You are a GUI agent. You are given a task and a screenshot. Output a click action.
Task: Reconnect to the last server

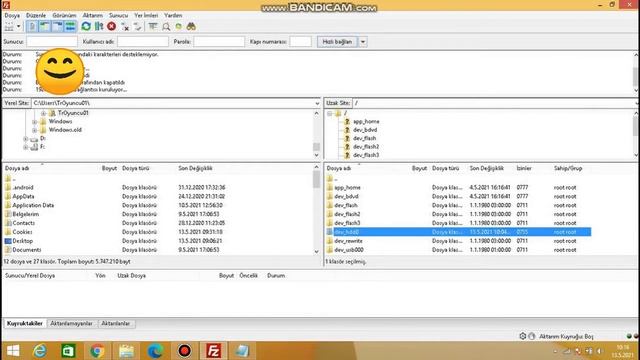pyautogui.click(x=138, y=27)
